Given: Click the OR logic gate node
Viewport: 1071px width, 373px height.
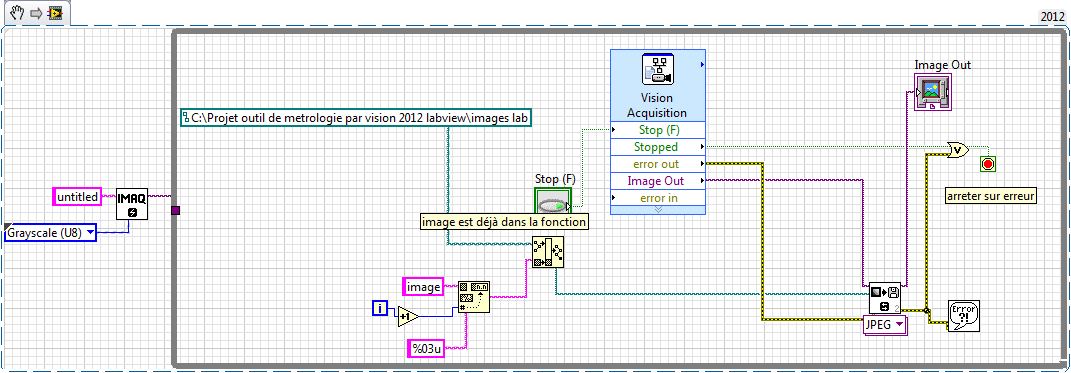Looking at the screenshot, I should click(958, 150).
